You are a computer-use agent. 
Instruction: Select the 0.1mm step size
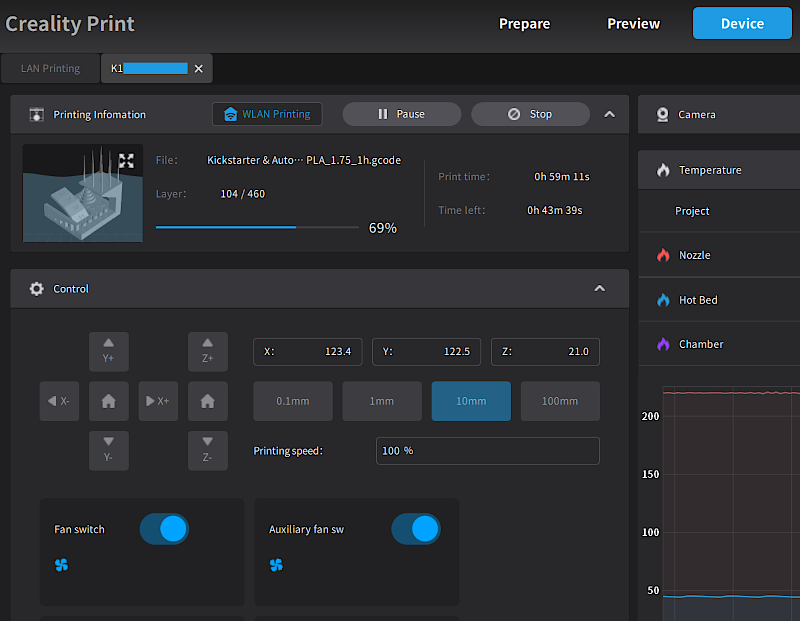(x=293, y=401)
